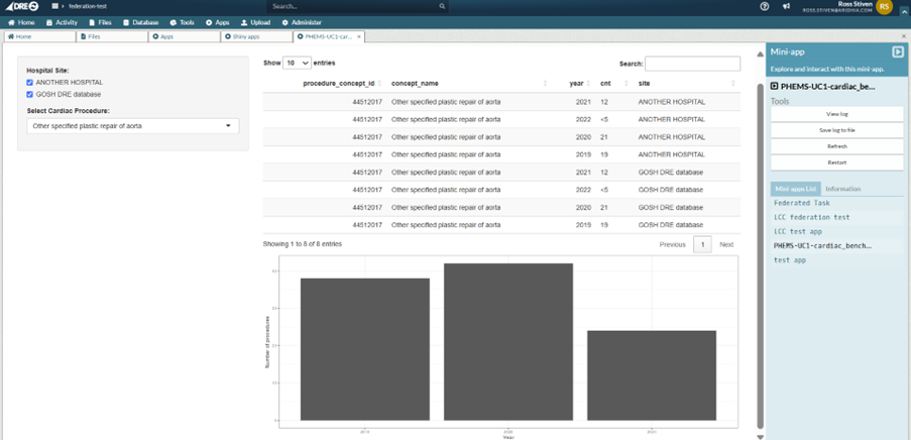Open the Administer menu
The width and height of the screenshot is (911, 440).
[302, 22]
